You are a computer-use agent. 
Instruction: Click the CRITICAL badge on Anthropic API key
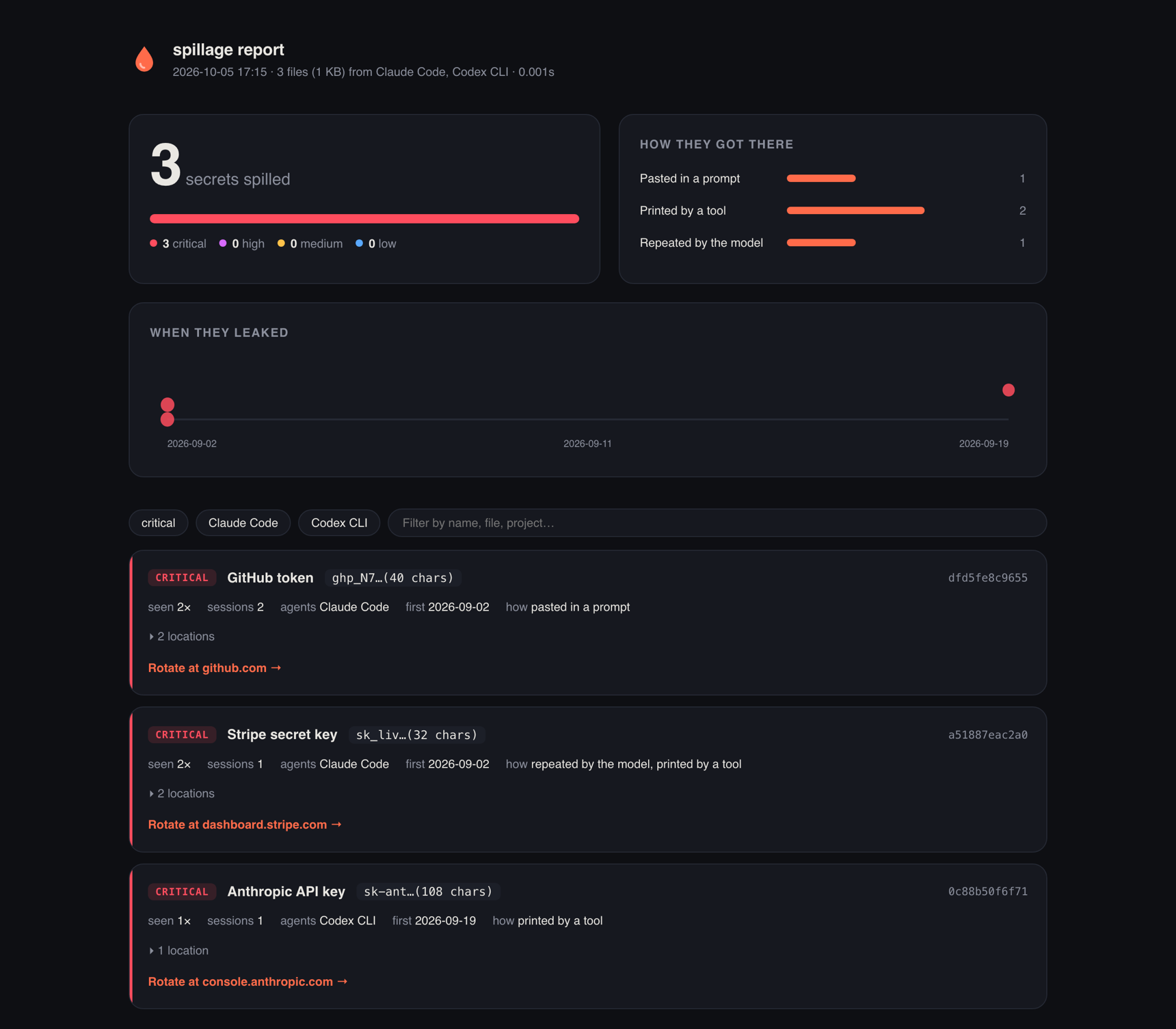pos(182,892)
